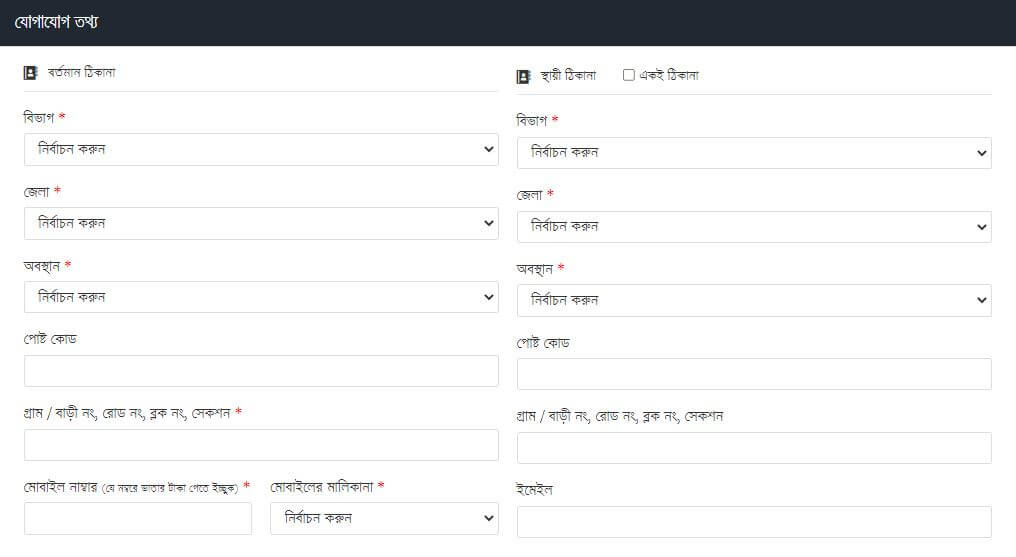Click the ইমেইল label
1016x557 pixels.
tap(535, 490)
